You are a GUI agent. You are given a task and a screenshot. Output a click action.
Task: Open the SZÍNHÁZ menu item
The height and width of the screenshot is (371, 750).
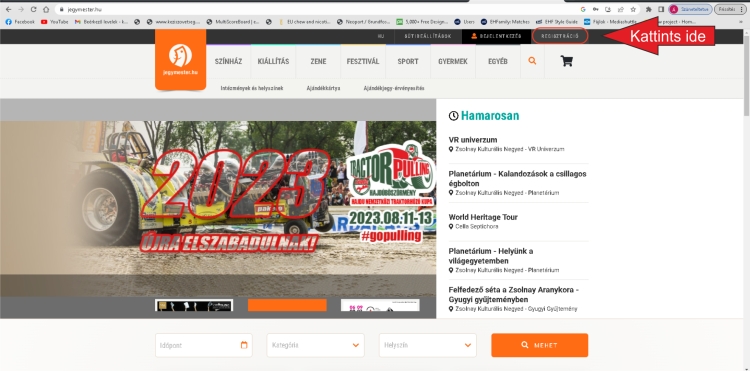click(229, 61)
